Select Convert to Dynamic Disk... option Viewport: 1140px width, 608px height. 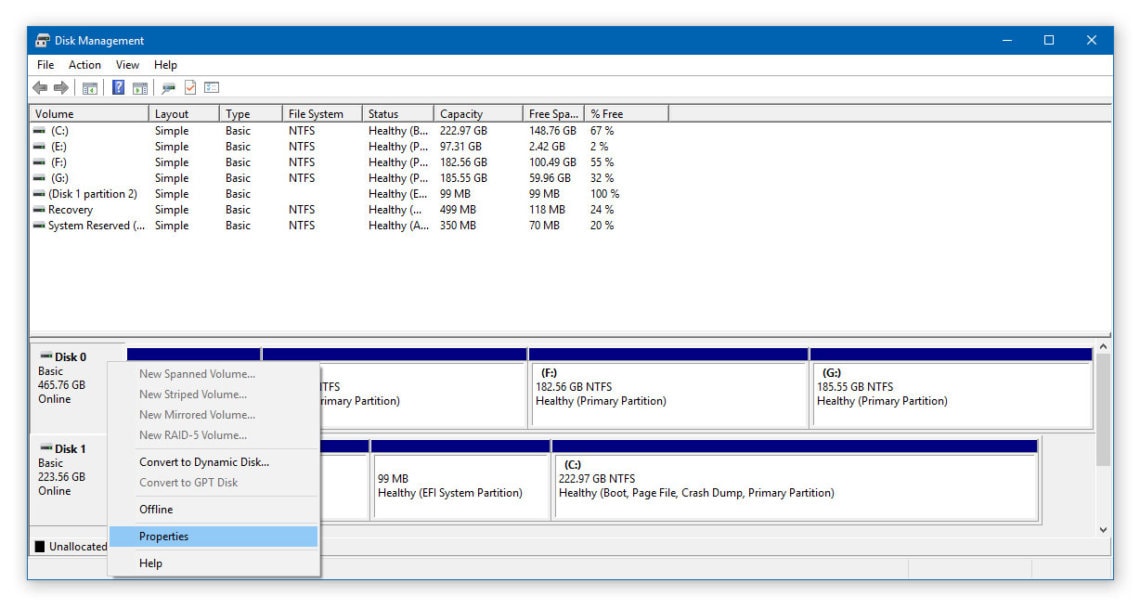204,462
